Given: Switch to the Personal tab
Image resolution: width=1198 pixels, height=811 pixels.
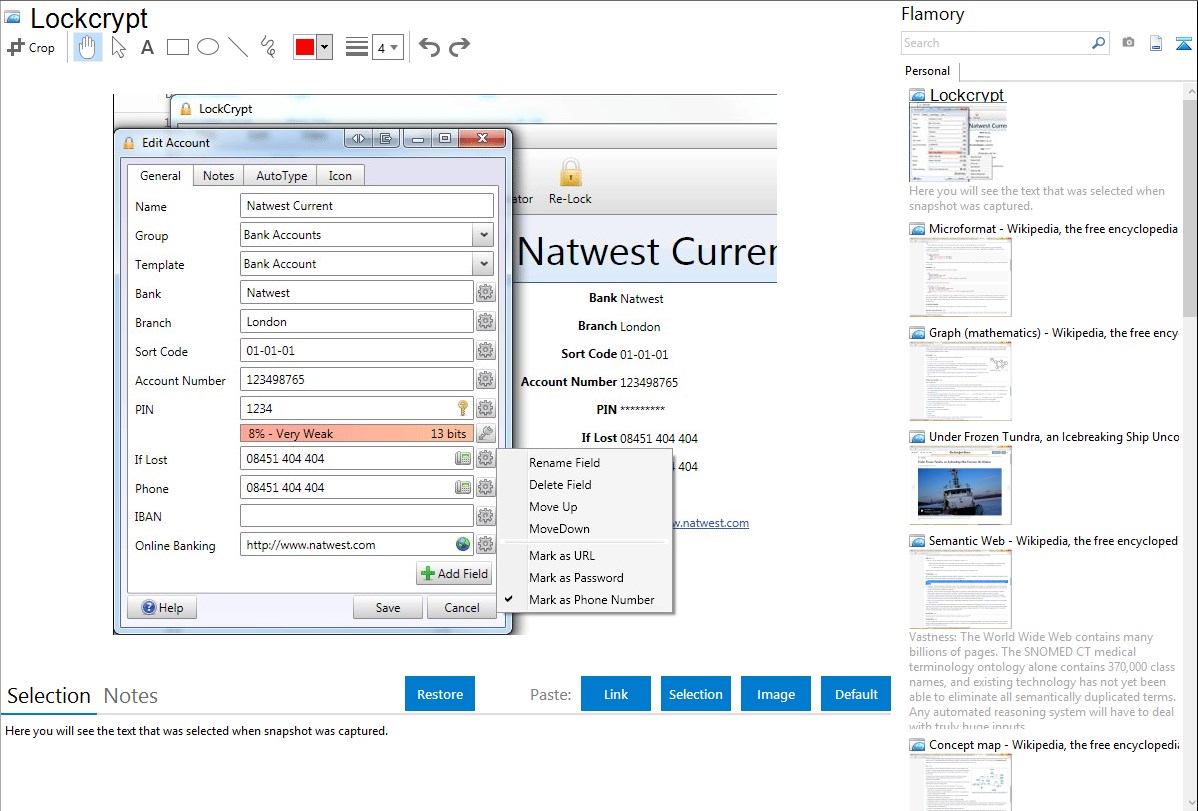Looking at the screenshot, I should click(928, 71).
